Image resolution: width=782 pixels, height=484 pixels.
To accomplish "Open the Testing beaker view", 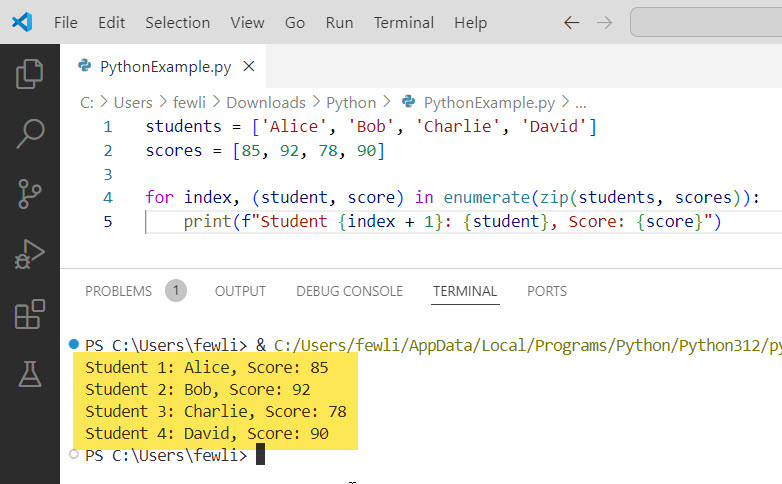I will (x=30, y=374).
